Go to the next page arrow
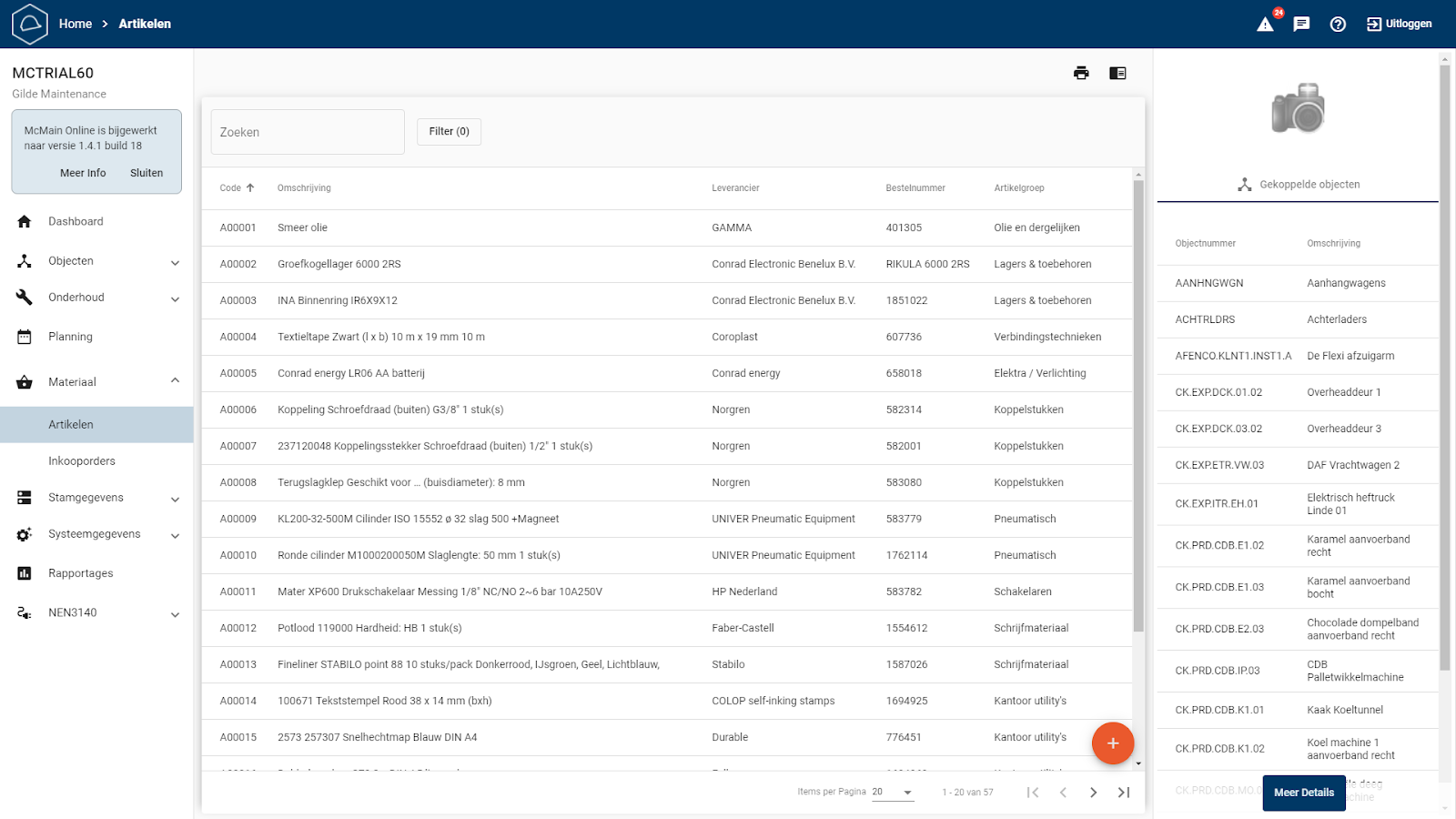This screenshot has height=819, width=1456. [x=1093, y=793]
